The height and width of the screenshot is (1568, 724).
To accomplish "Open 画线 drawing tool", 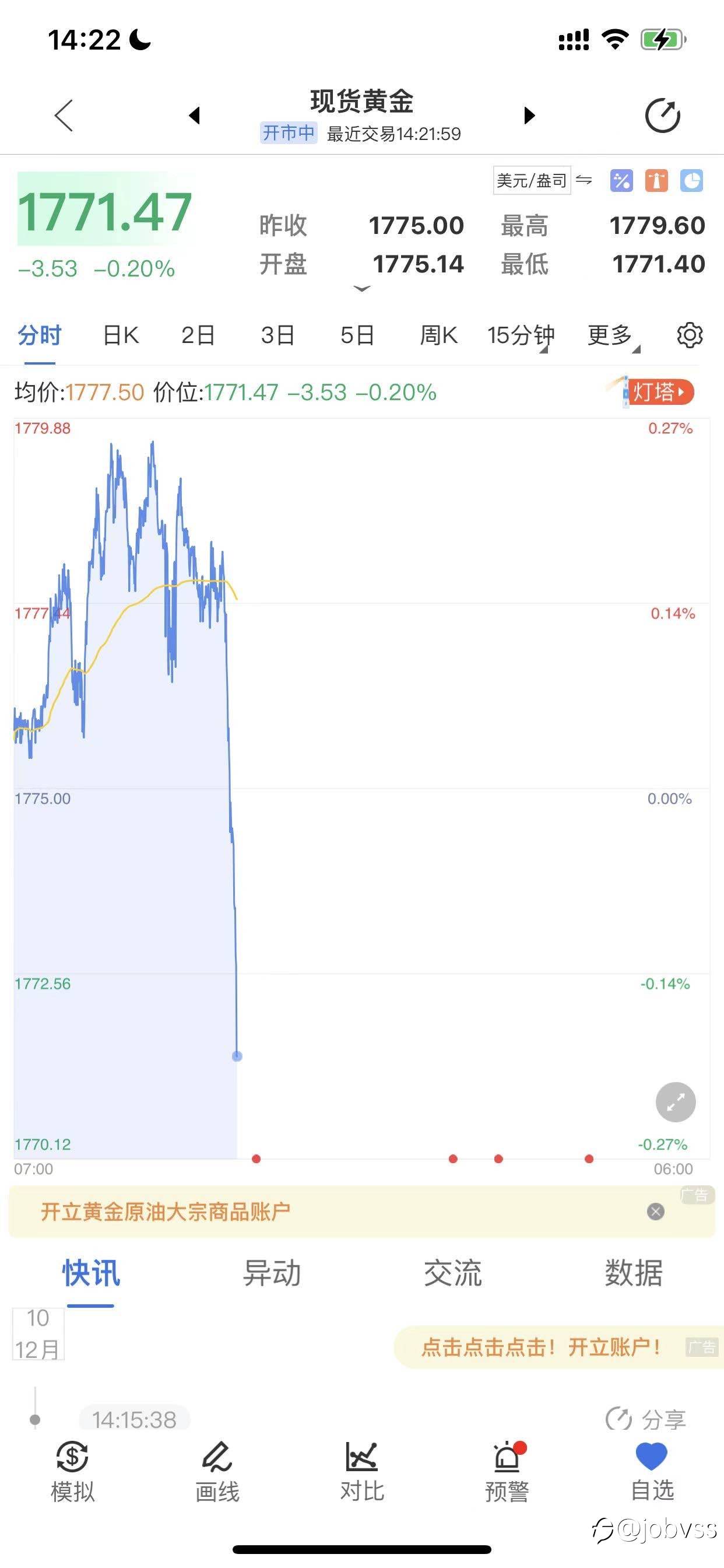I will pyautogui.click(x=217, y=1472).
